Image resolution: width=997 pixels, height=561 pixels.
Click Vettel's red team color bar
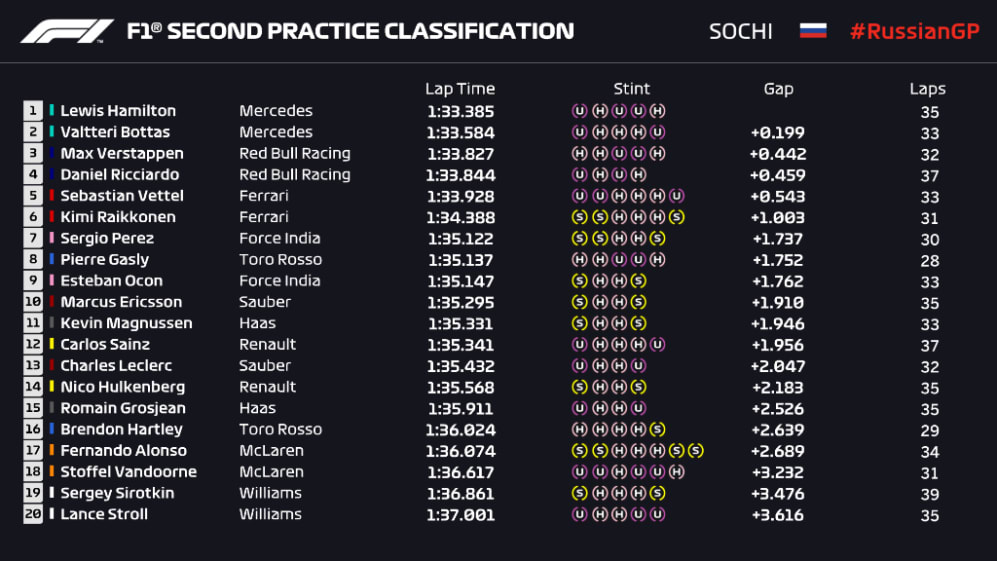52,196
